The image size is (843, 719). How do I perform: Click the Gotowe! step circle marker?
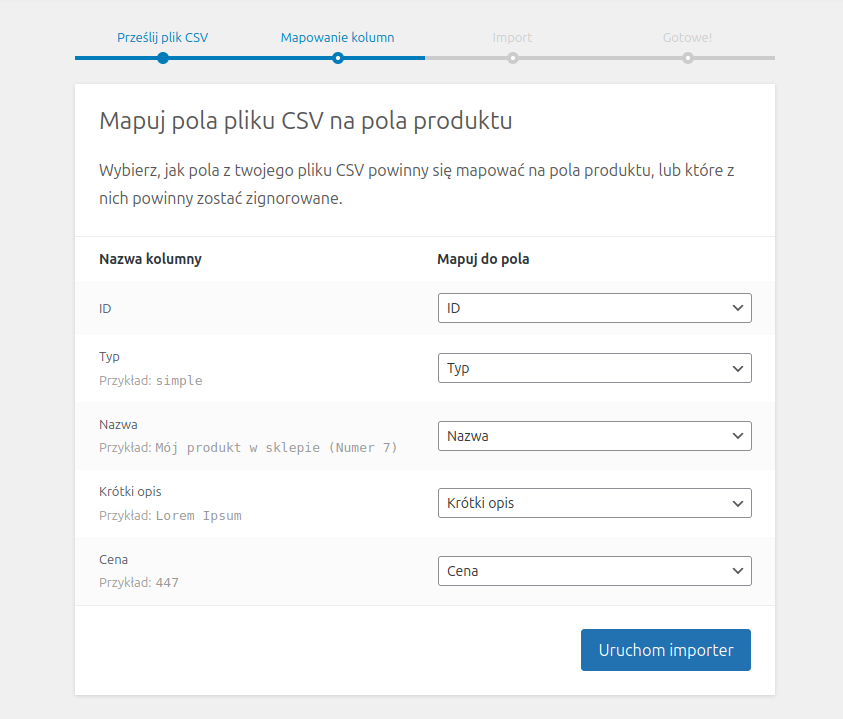point(688,58)
